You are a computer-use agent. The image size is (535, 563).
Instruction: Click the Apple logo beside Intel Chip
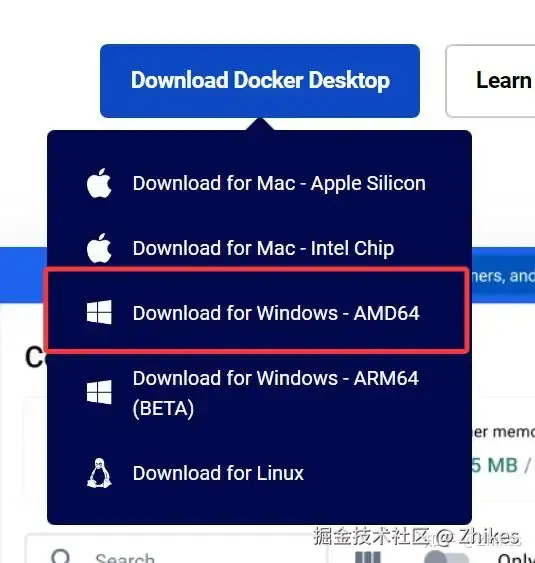(99, 248)
